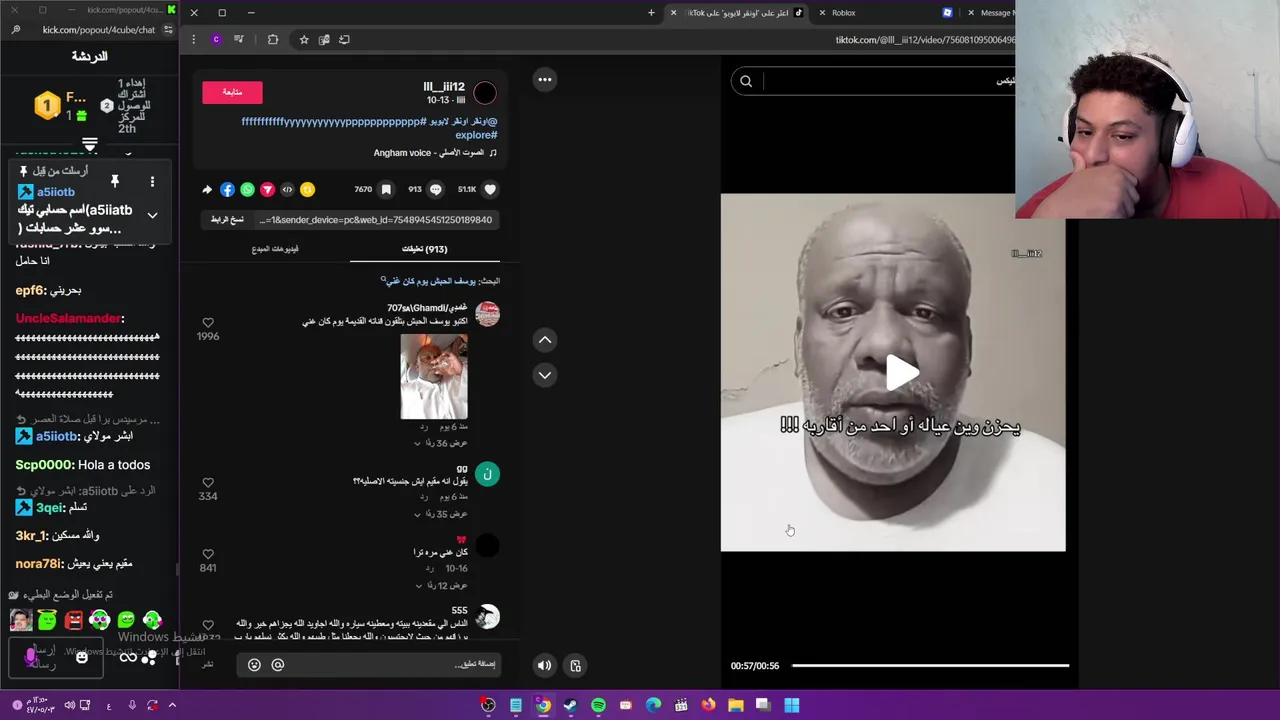
Task: Insert emoji in the comment box
Action: pos(254,664)
